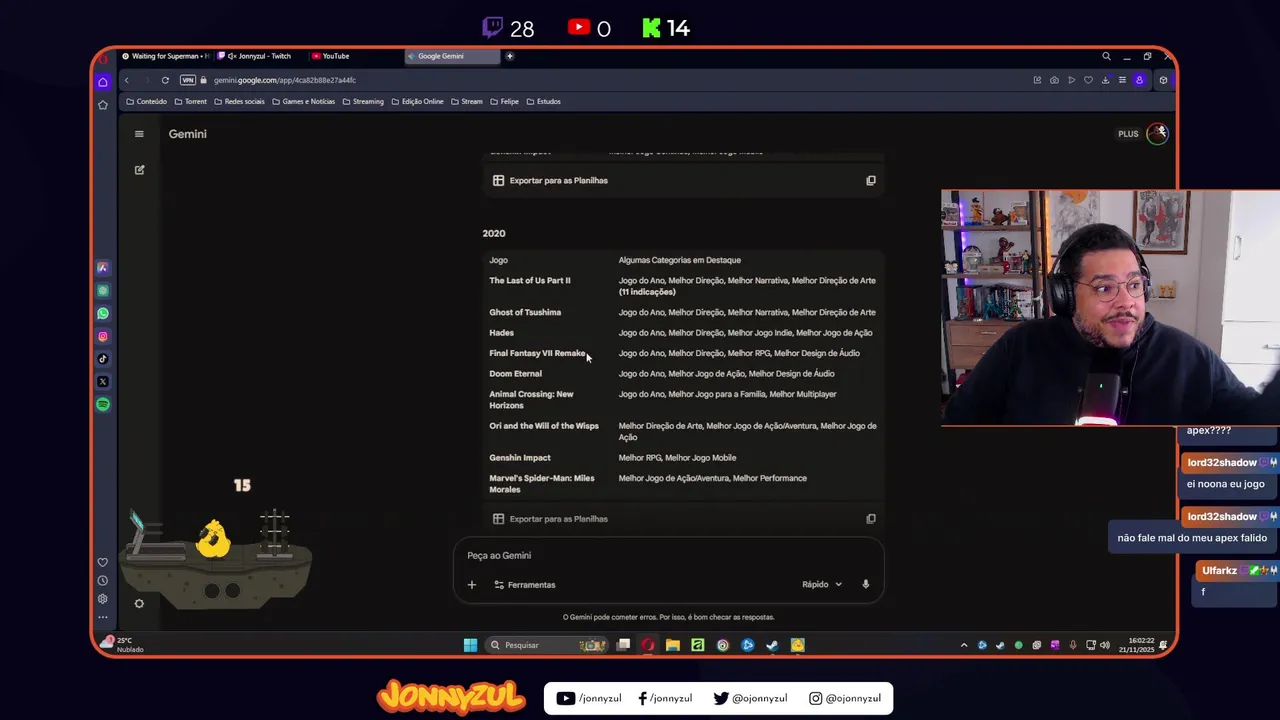Click the Ghost of Tsushima row title
This screenshot has height=720, width=1280.
[525, 312]
